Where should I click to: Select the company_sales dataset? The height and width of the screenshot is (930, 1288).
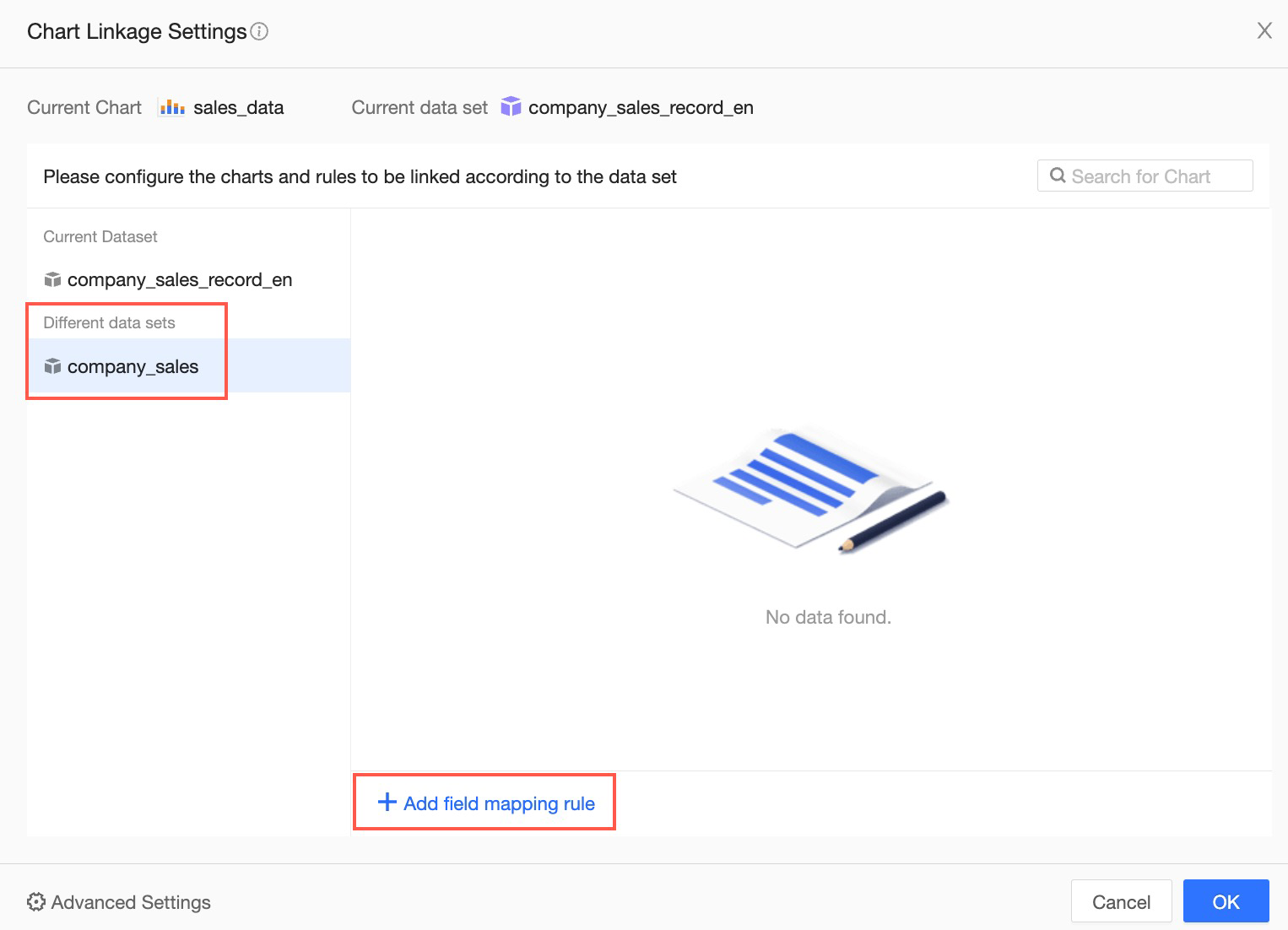pyautogui.click(x=133, y=366)
